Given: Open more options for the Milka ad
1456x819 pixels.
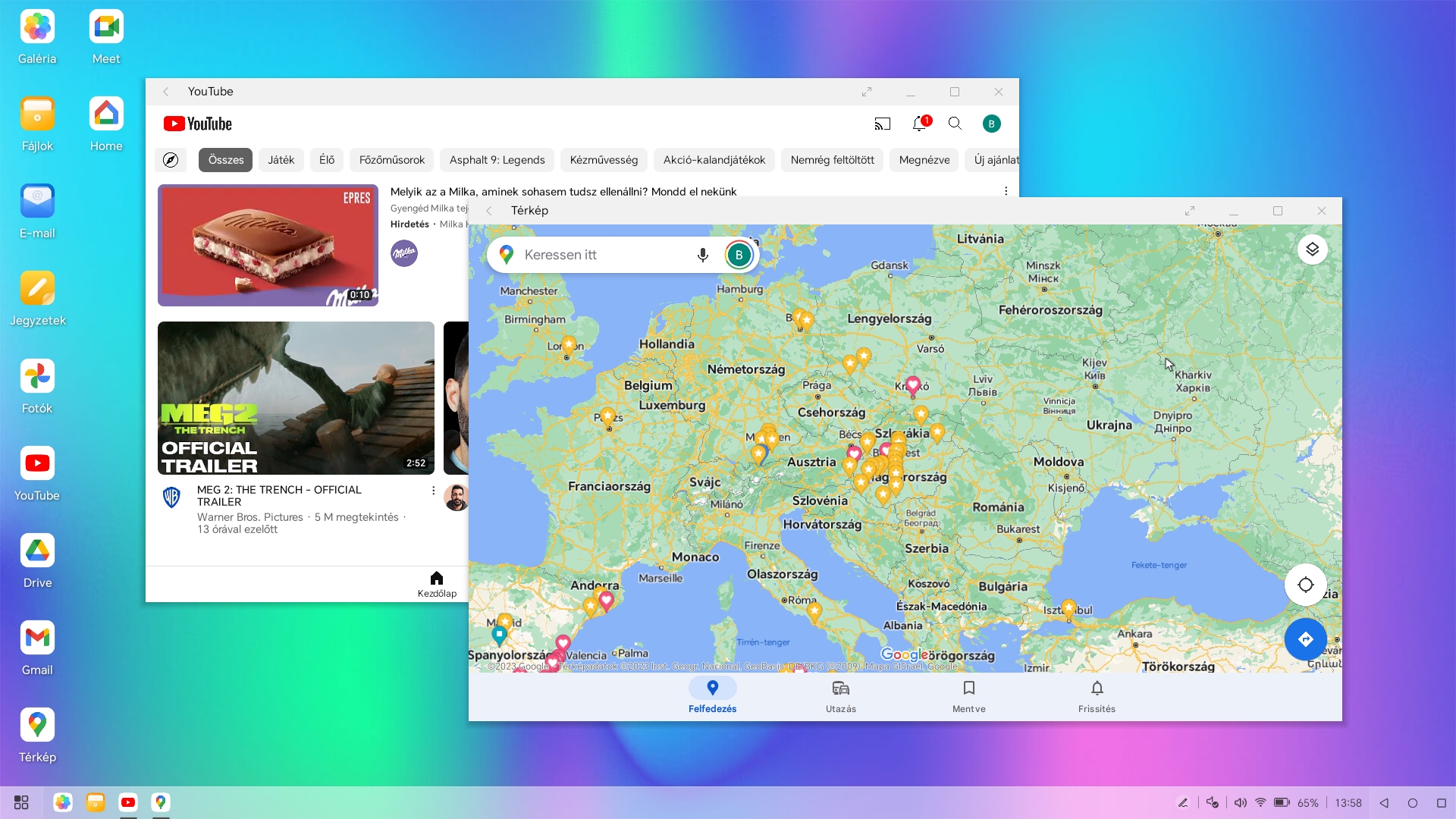Looking at the screenshot, I should 1006,191.
